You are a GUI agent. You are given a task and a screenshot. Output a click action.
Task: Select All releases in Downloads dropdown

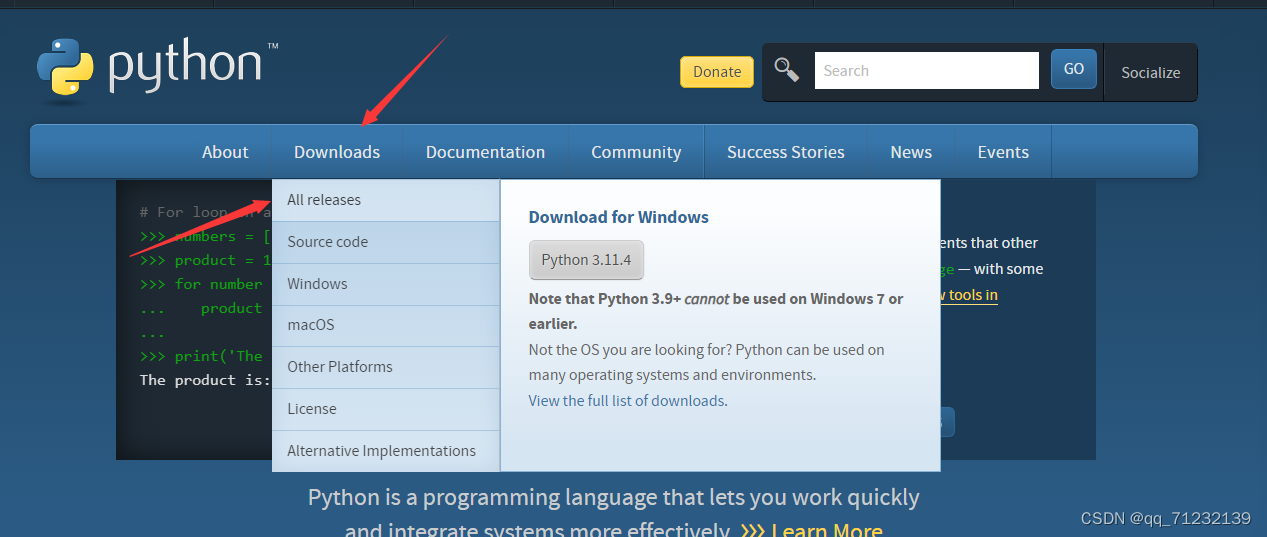386,200
